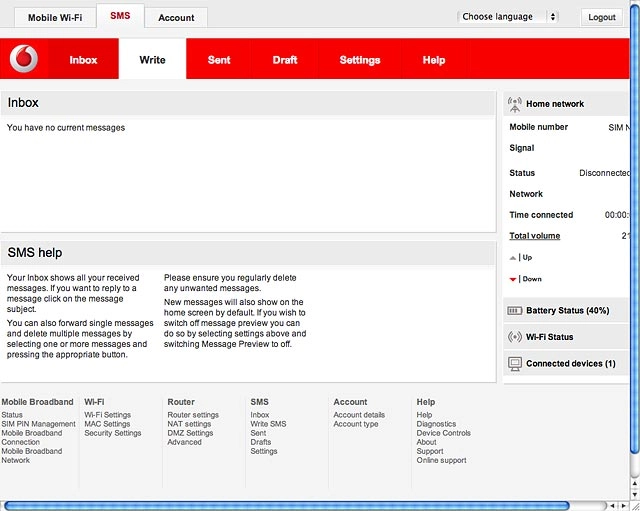Image resolution: width=640 pixels, height=511 pixels.
Task: Open the Write SMS tab
Action: tap(152, 60)
